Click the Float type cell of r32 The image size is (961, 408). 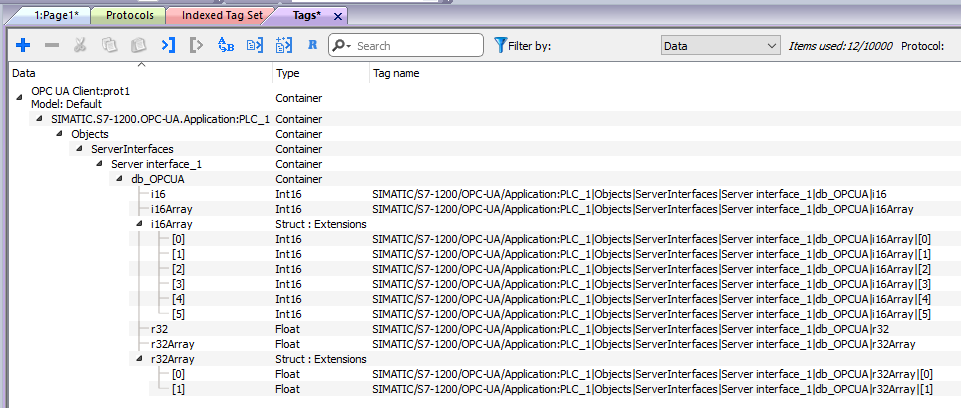[288, 329]
